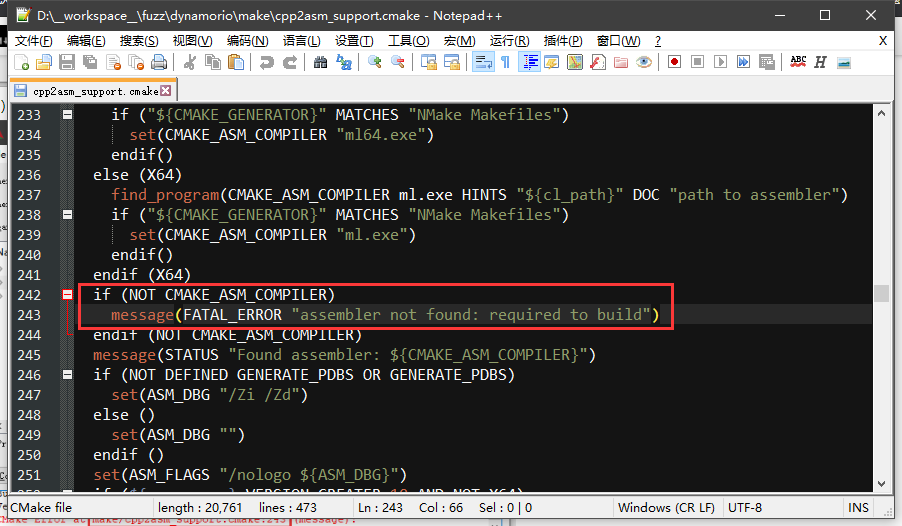Play back the recorded macro
Screen dimensions: 902x526
(x=720, y=62)
